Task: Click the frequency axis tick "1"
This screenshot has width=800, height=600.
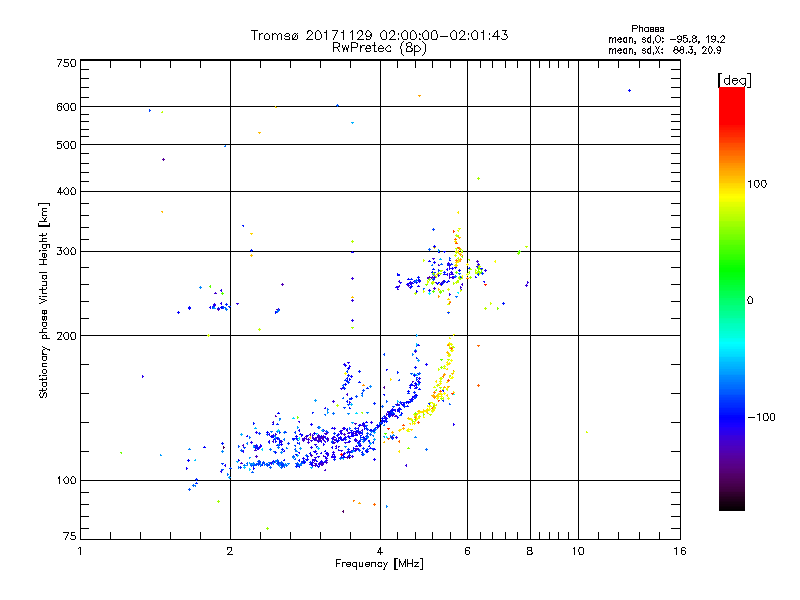Action: click(x=80, y=551)
